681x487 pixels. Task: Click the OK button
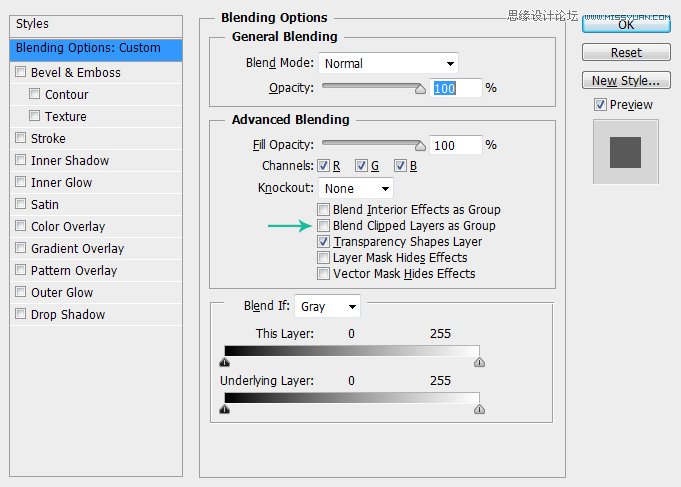point(626,24)
